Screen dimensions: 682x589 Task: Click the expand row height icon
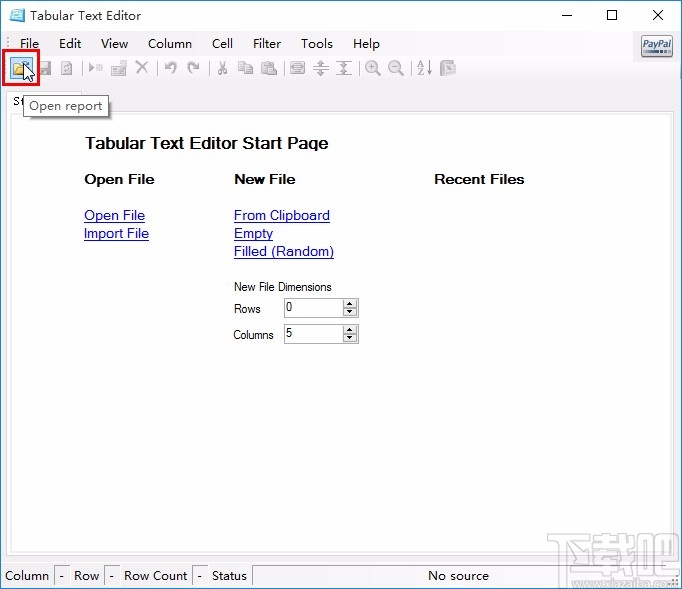pyautogui.click(x=321, y=68)
